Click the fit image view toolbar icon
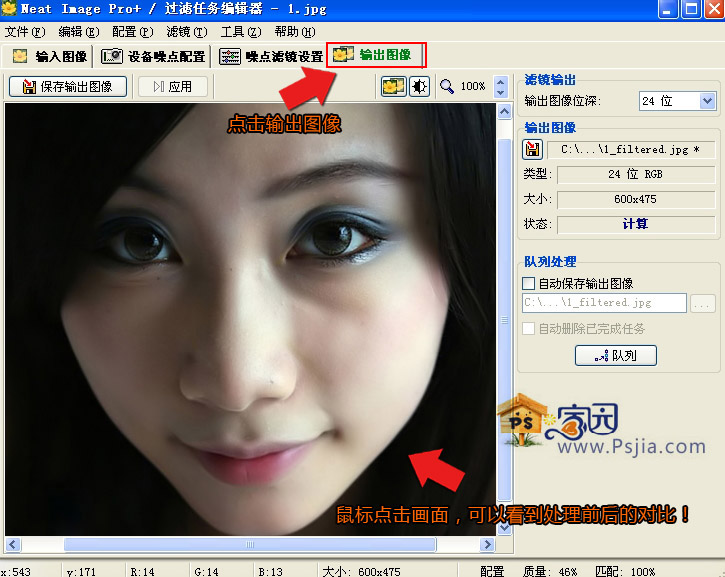The image size is (725, 577). [x=393, y=87]
